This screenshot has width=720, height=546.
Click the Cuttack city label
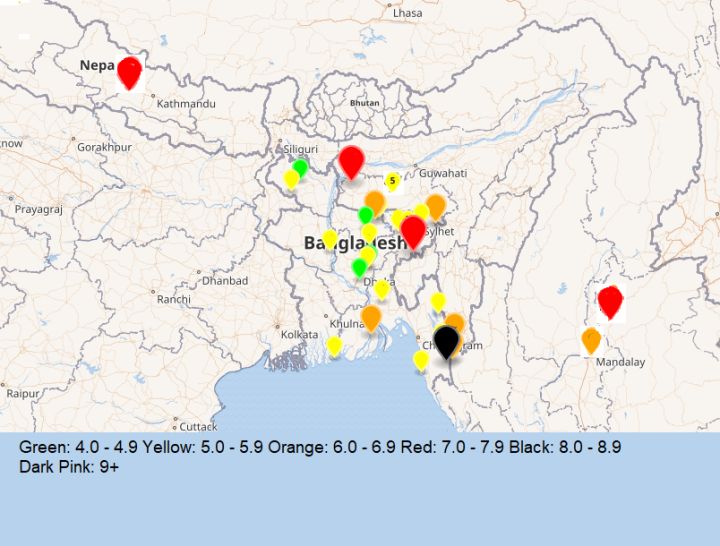click(x=198, y=427)
